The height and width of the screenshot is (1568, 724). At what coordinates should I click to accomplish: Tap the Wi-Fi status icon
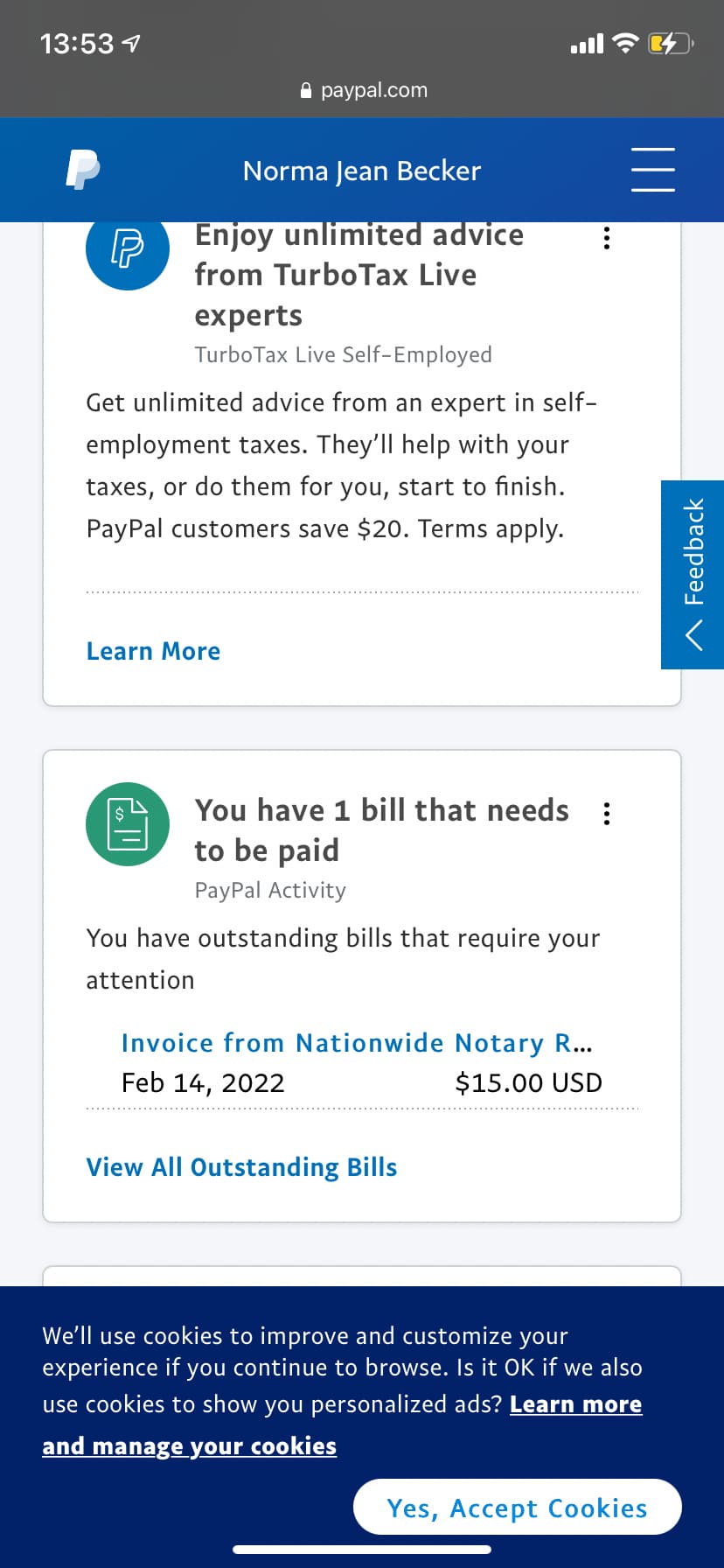click(625, 43)
